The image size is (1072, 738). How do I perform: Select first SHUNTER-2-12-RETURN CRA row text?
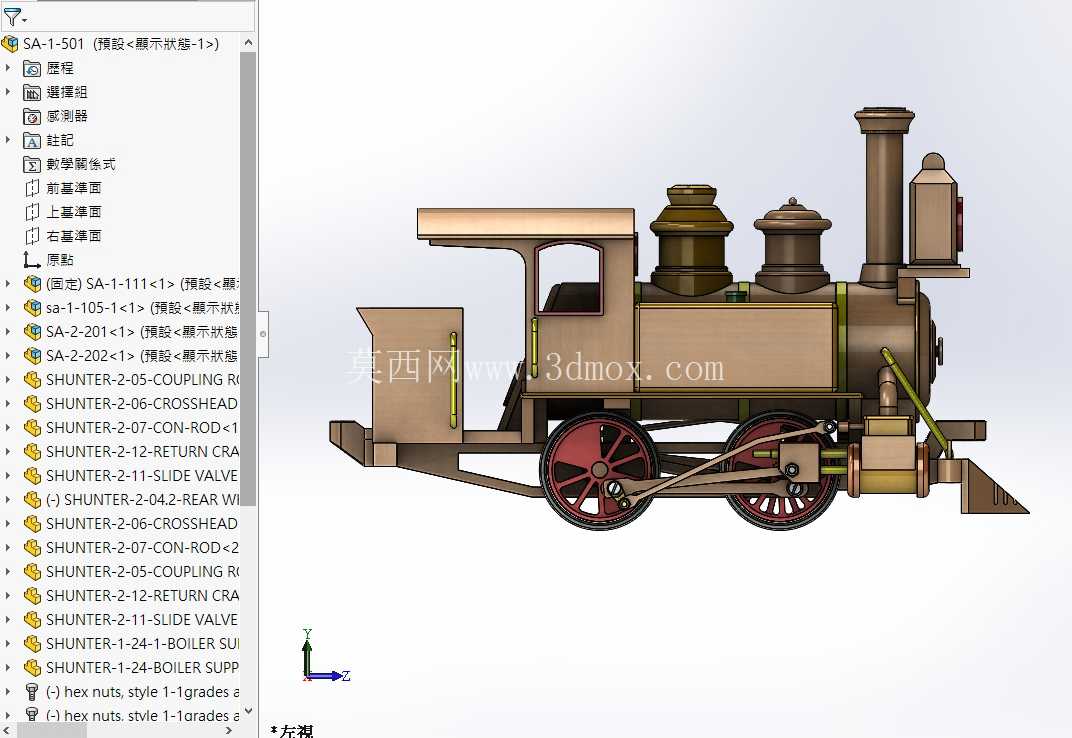[142, 451]
